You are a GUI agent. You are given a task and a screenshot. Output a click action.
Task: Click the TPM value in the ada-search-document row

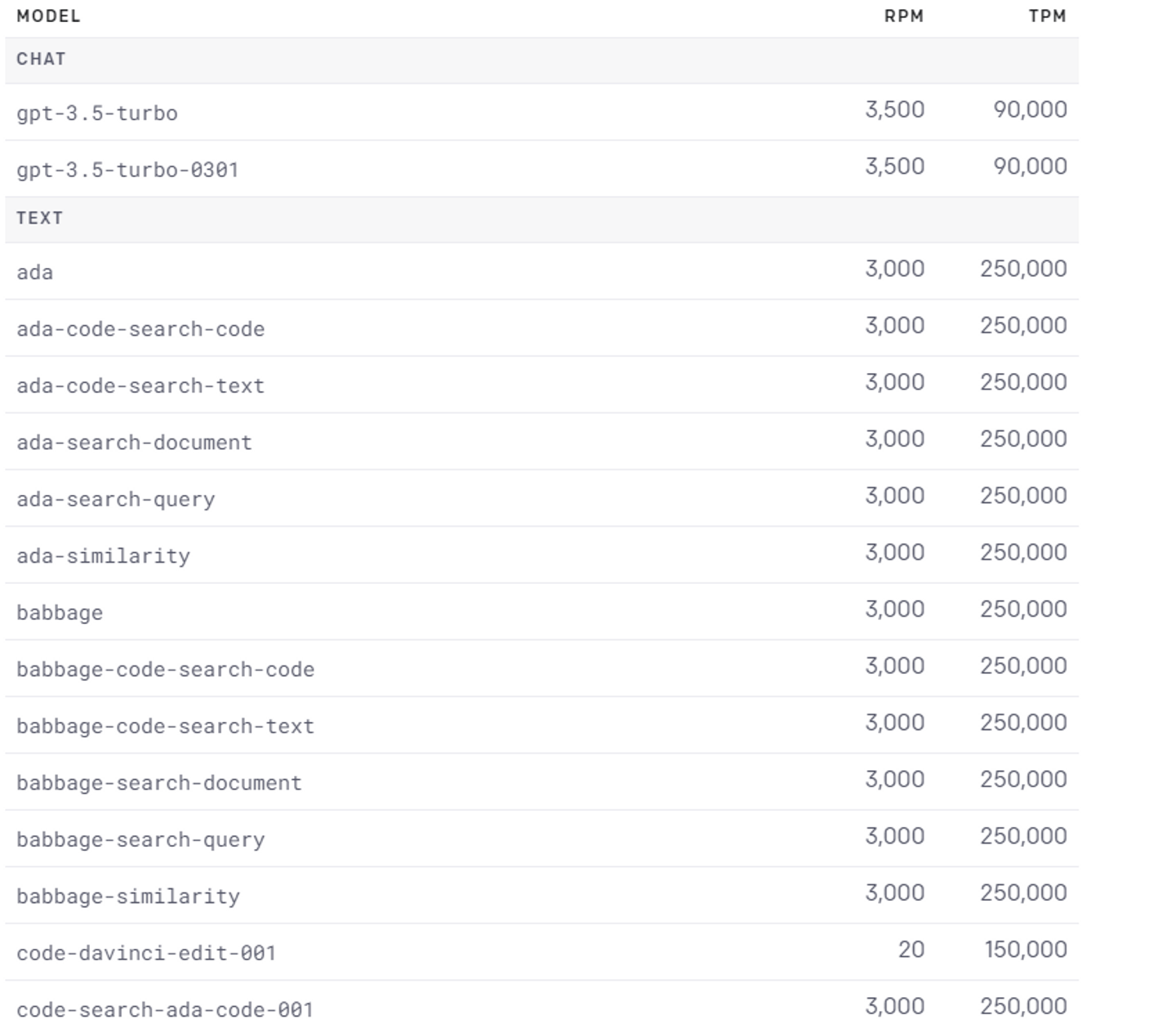tap(1024, 439)
